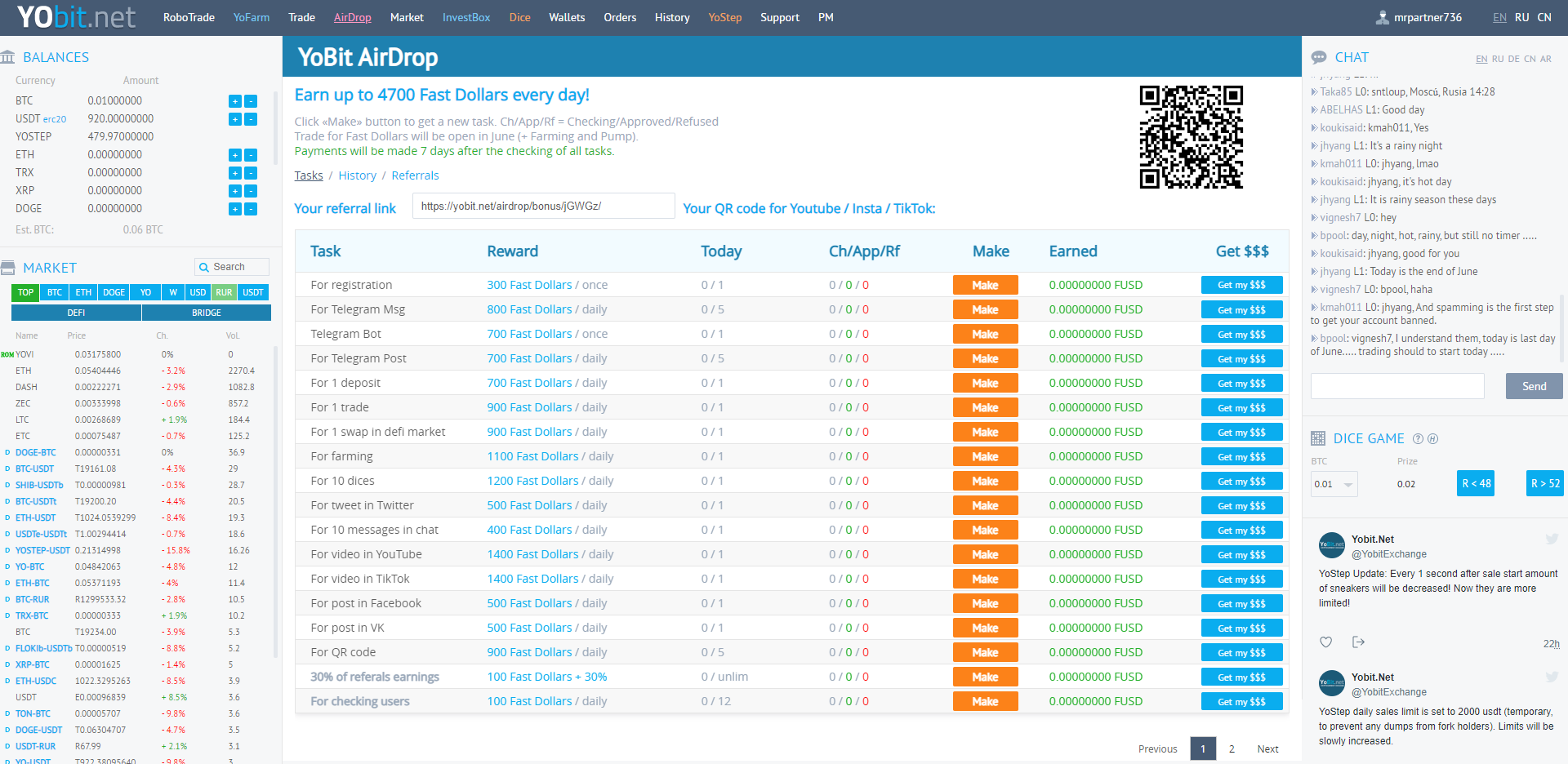Open the AirDrop Referrals link
Image resolution: width=1568 pixels, height=764 pixels.
415,175
